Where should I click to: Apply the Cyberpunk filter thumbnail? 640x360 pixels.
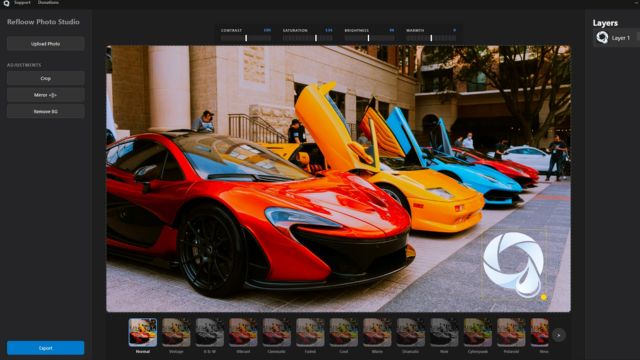coord(477,332)
